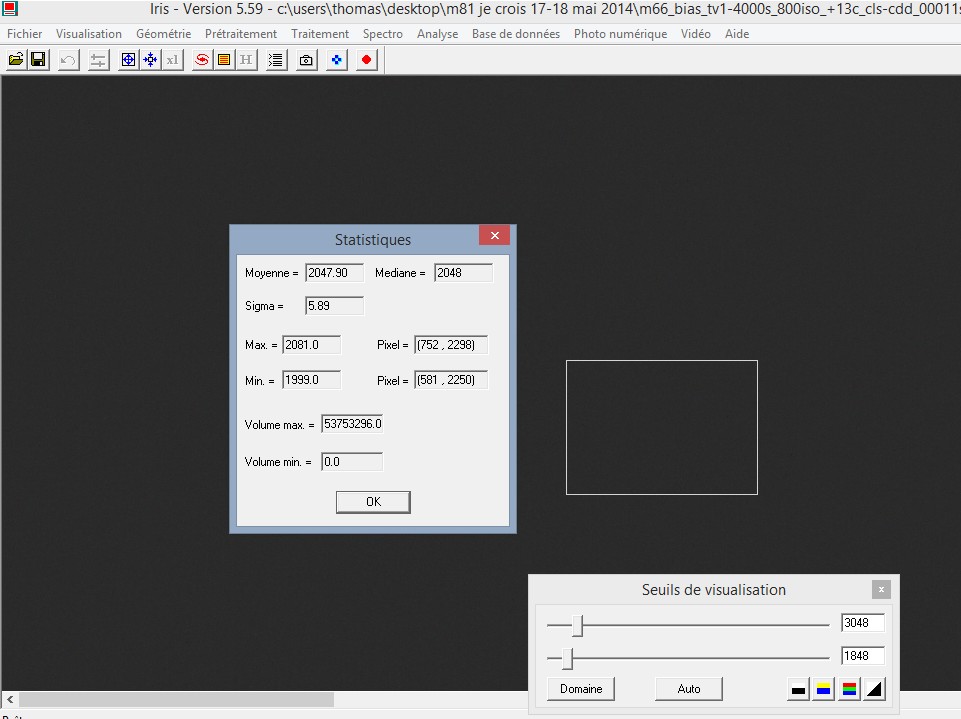Click OK in the Statistiques dialog

[x=373, y=502]
